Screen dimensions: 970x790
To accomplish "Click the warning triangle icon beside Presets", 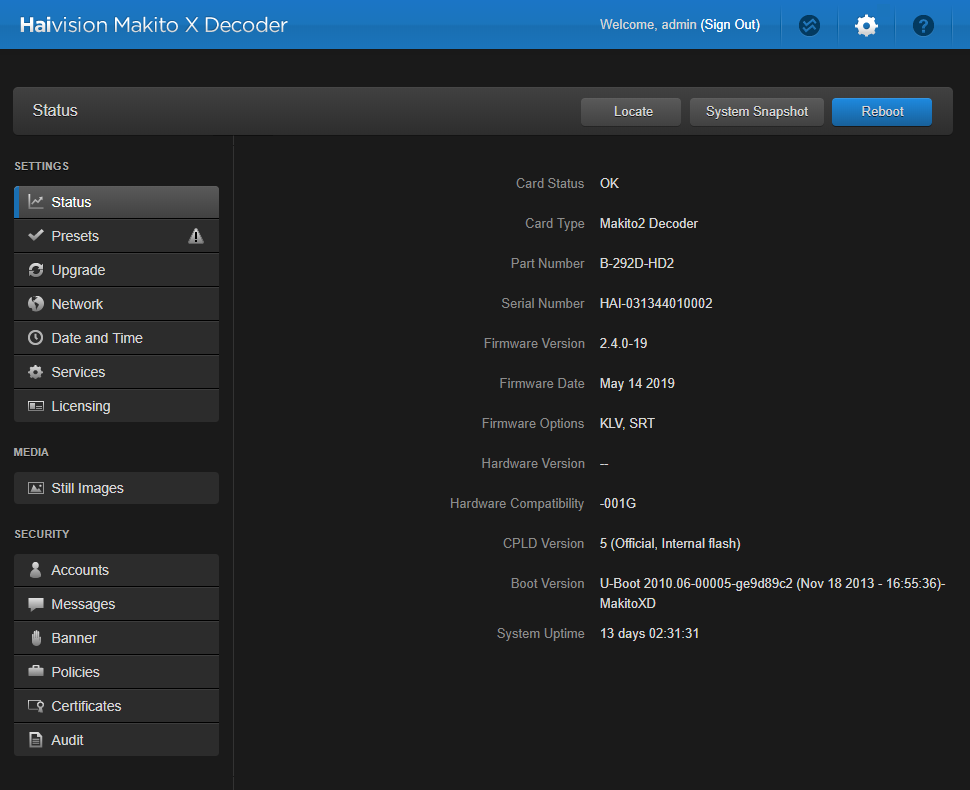I will point(196,236).
